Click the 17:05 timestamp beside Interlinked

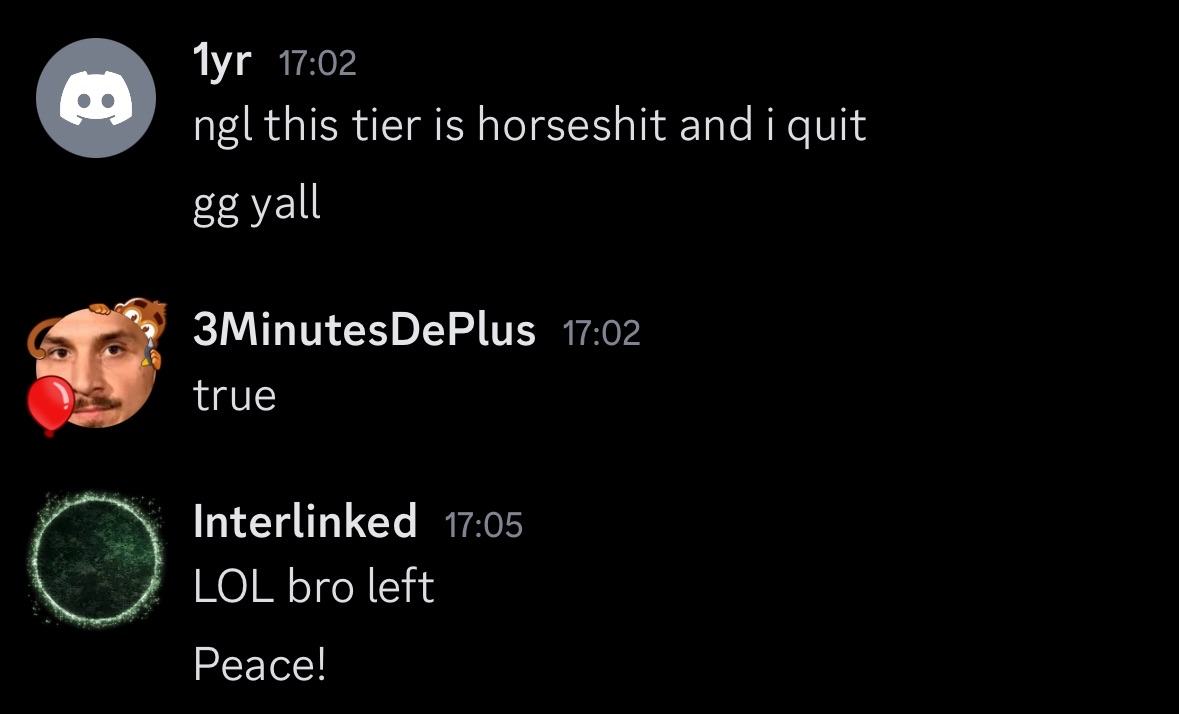483,525
